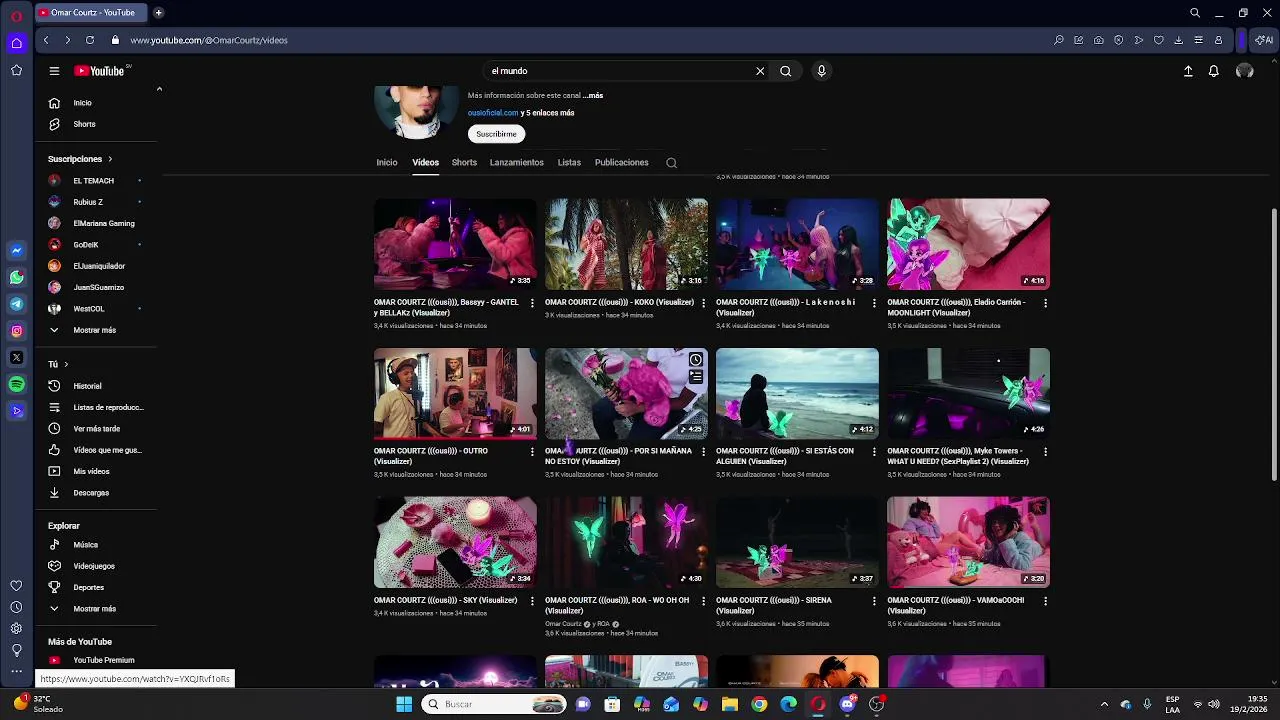Clear the search box text

(x=760, y=71)
